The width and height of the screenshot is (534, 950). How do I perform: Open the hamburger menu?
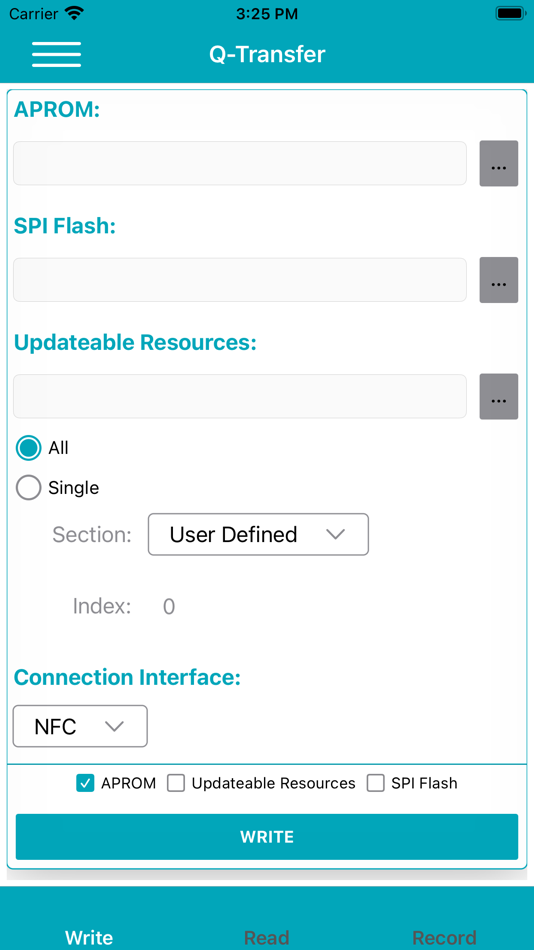[x=56, y=55]
